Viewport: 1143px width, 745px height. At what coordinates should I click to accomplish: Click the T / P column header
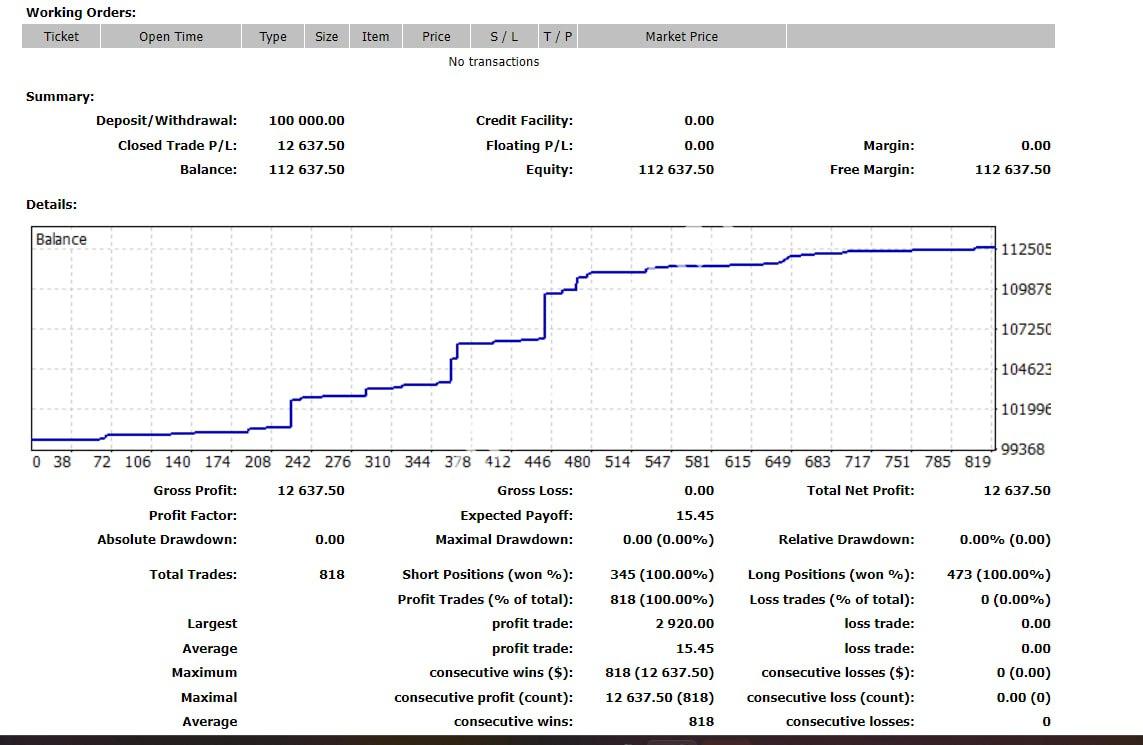click(558, 37)
